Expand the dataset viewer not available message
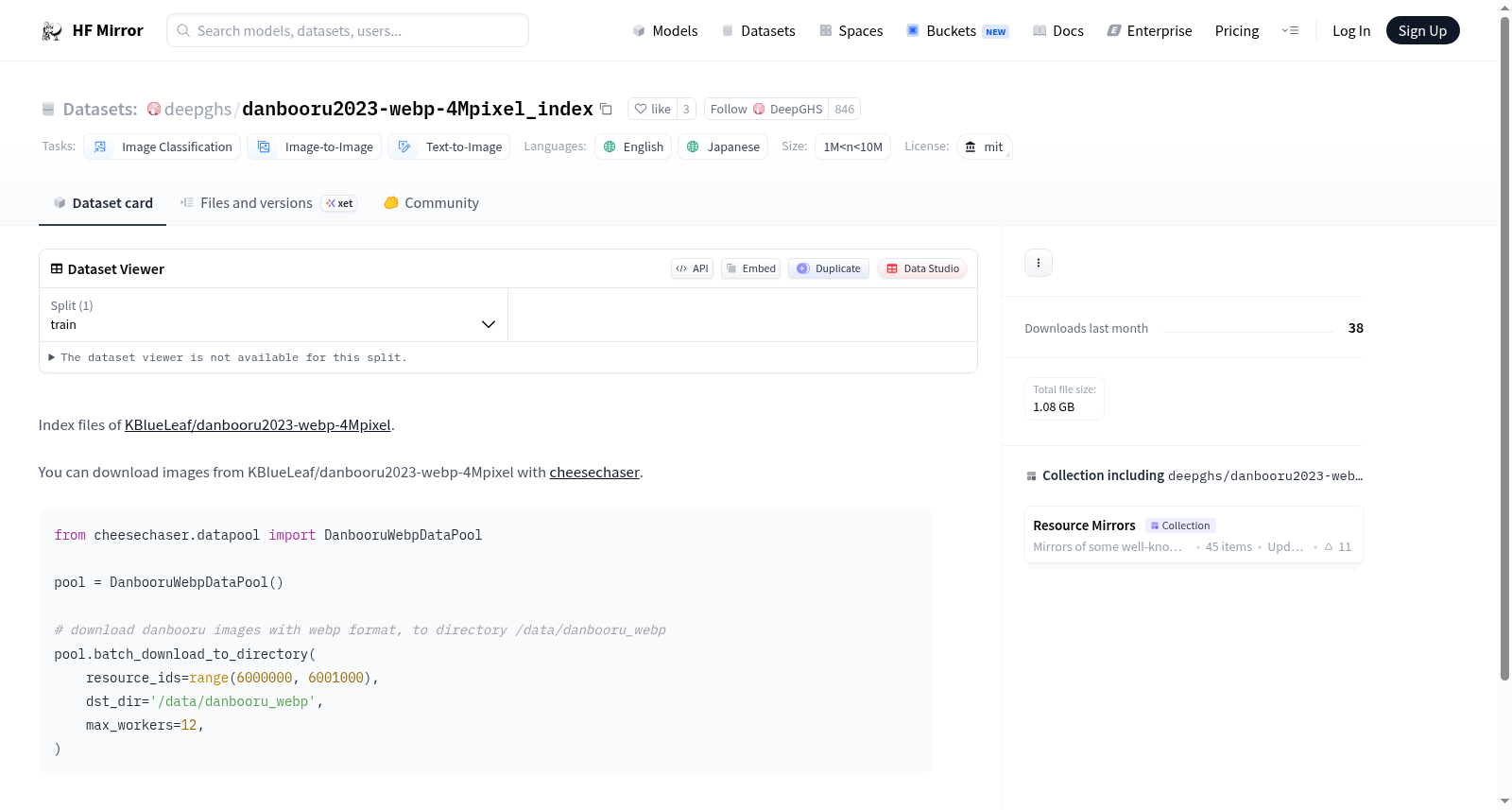 (x=228, y=358)
